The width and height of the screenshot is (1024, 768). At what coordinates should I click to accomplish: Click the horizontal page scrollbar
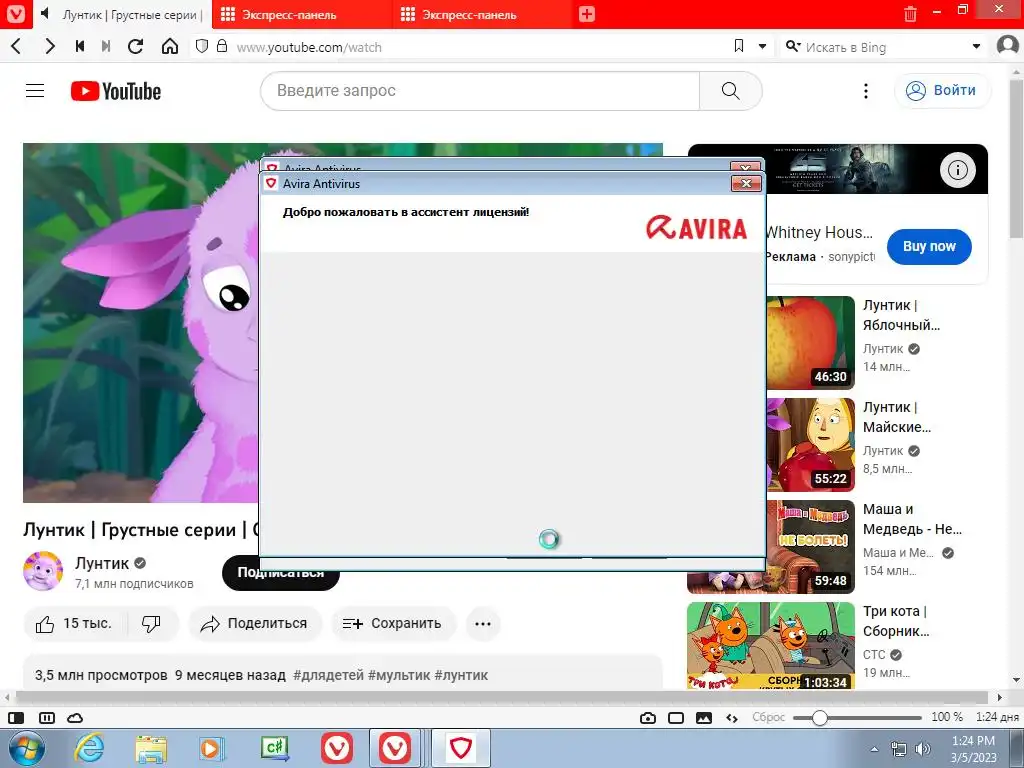coord(503,697)
